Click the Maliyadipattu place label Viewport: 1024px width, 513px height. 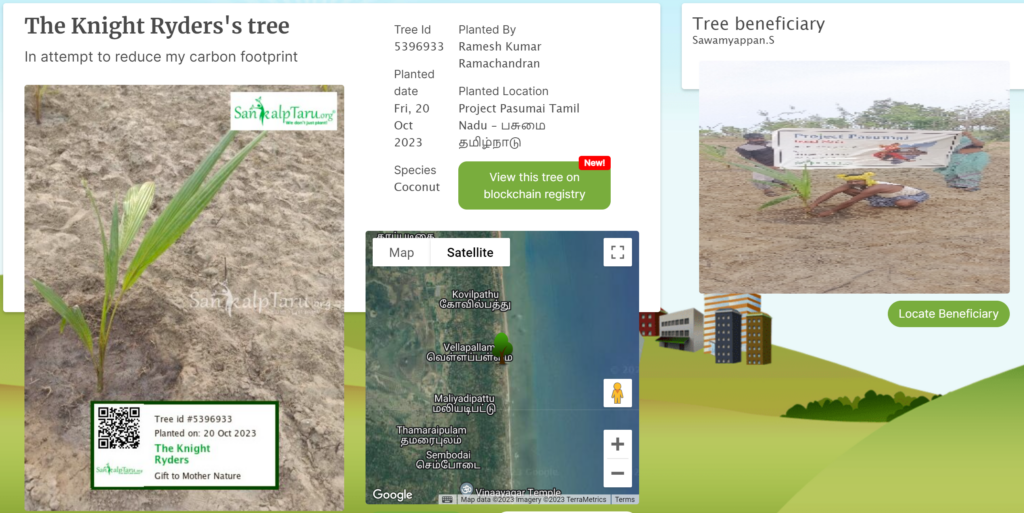464,403
